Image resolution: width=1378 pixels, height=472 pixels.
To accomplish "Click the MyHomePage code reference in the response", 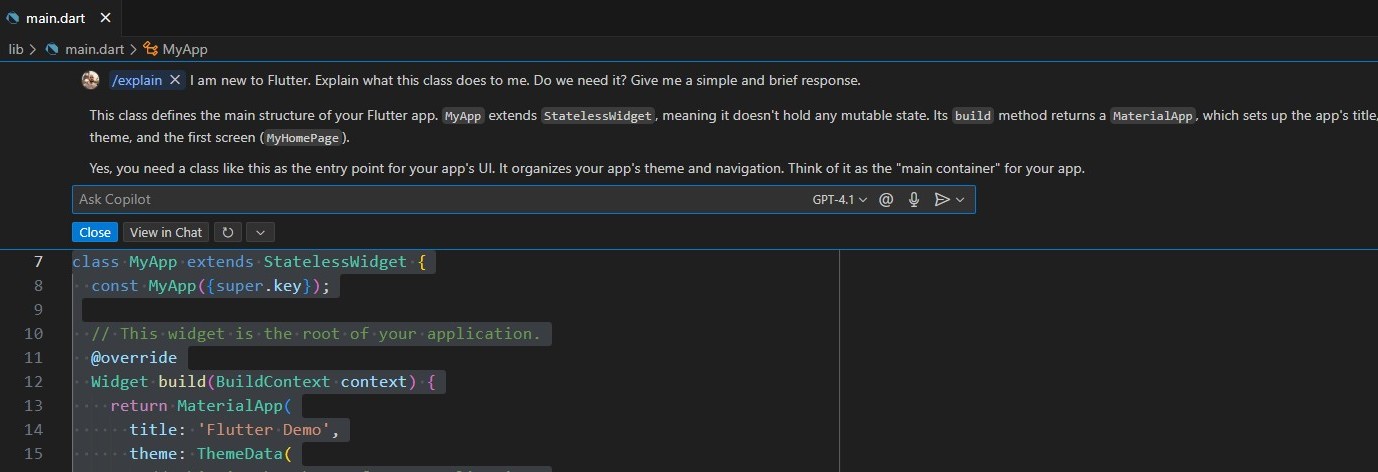I will (x=302, y=139).
